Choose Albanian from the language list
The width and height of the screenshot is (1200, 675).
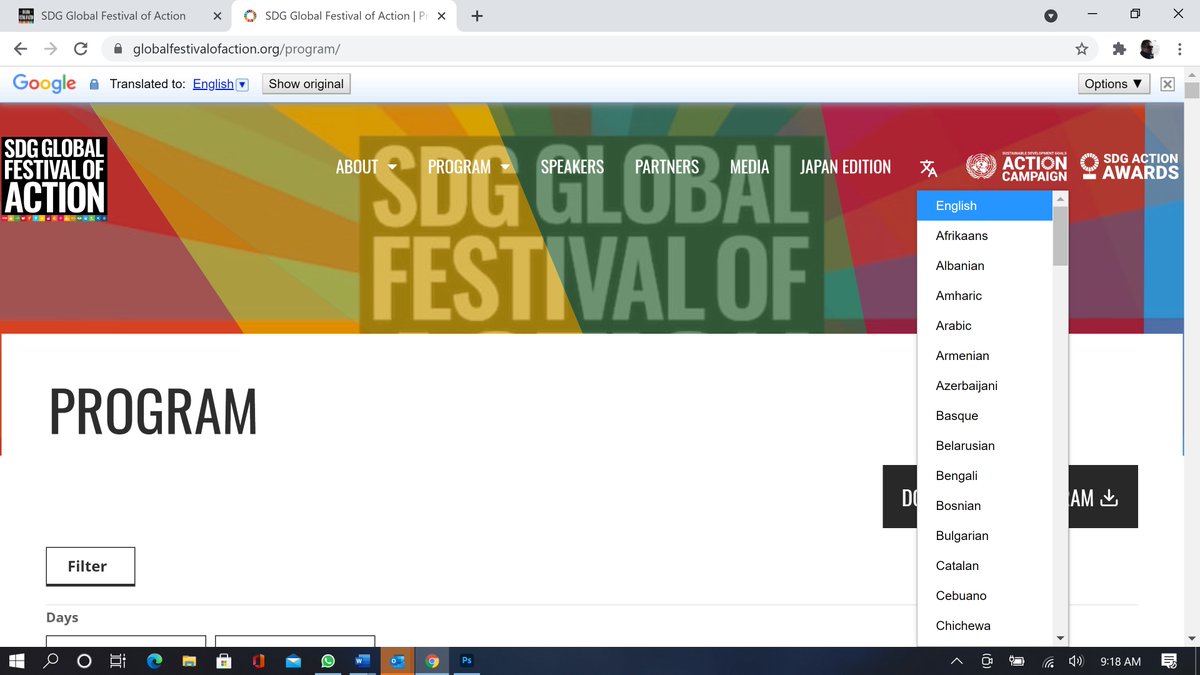[985, 266]
